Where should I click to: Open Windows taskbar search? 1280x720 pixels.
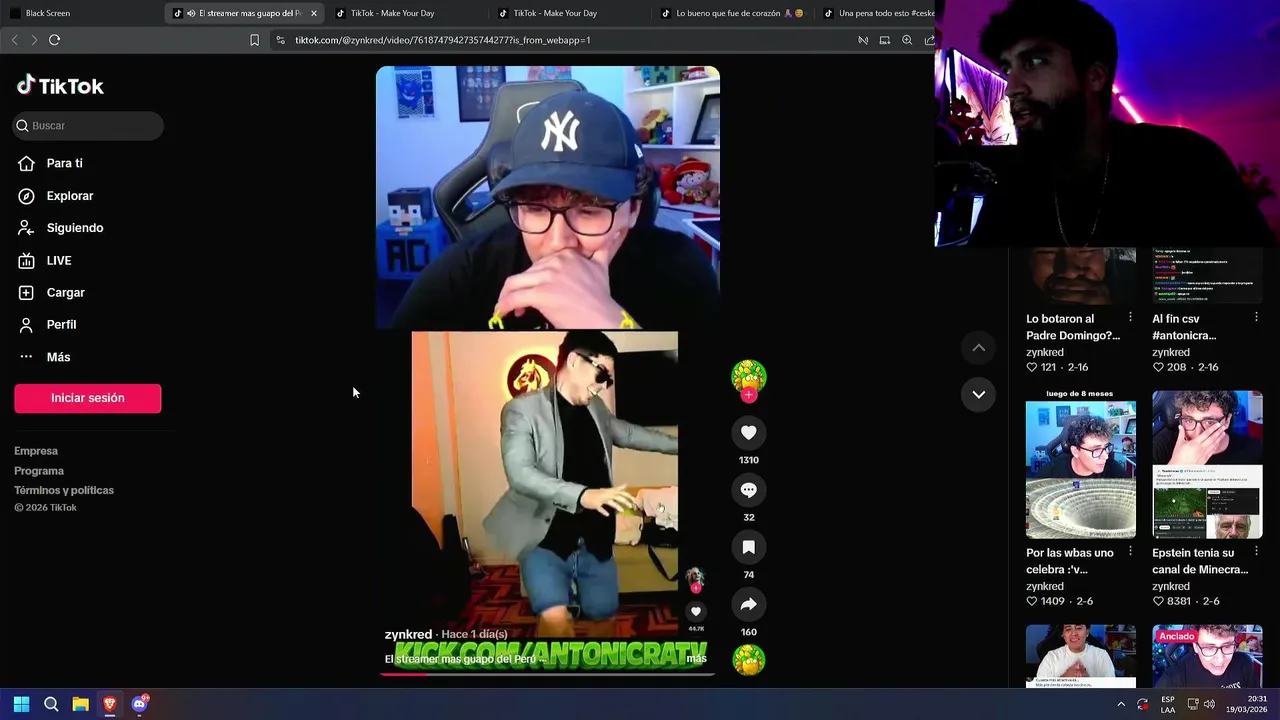click(51, 704)
